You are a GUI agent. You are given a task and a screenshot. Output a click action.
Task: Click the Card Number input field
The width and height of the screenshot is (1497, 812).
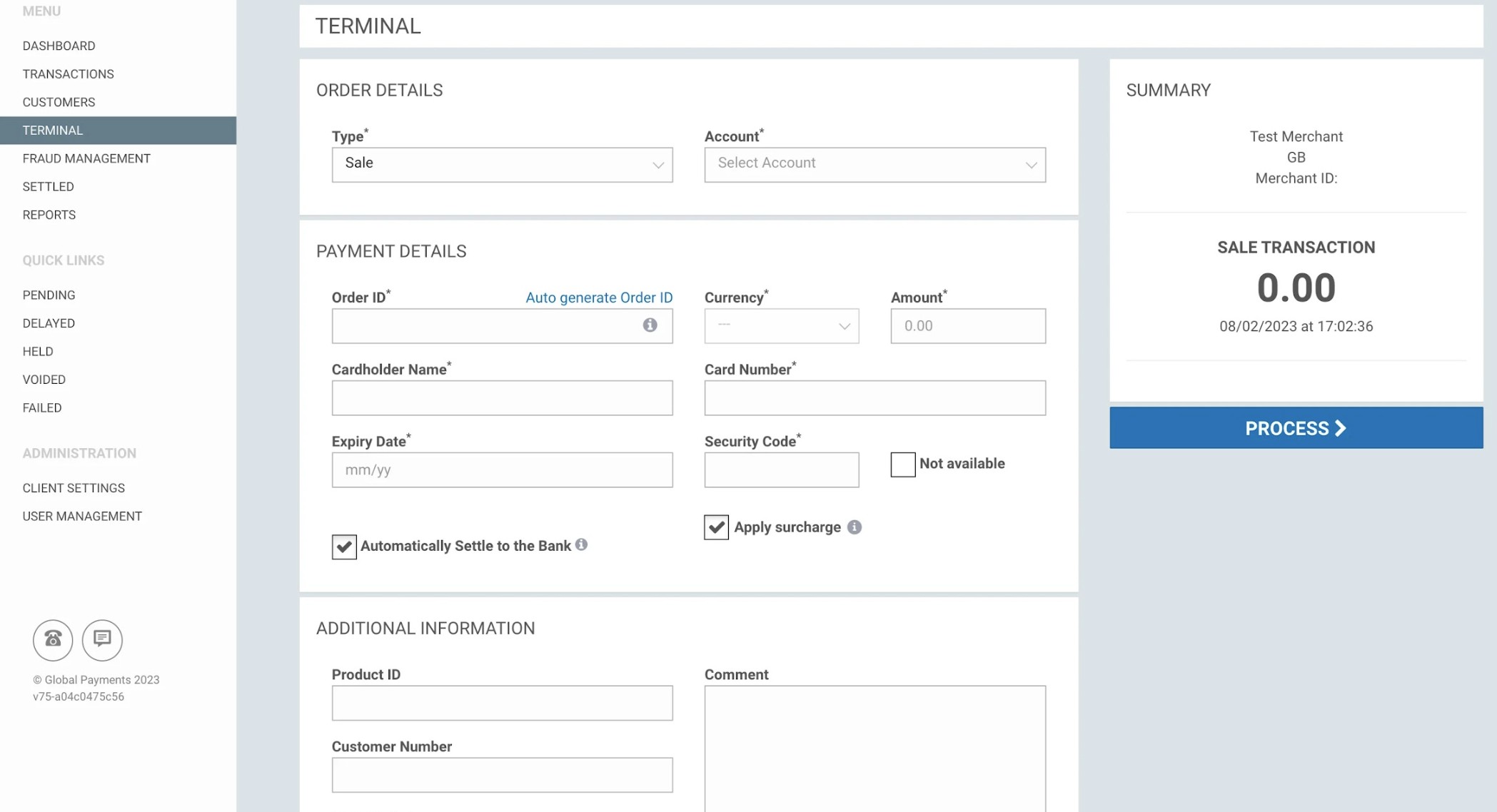(874, 398)
